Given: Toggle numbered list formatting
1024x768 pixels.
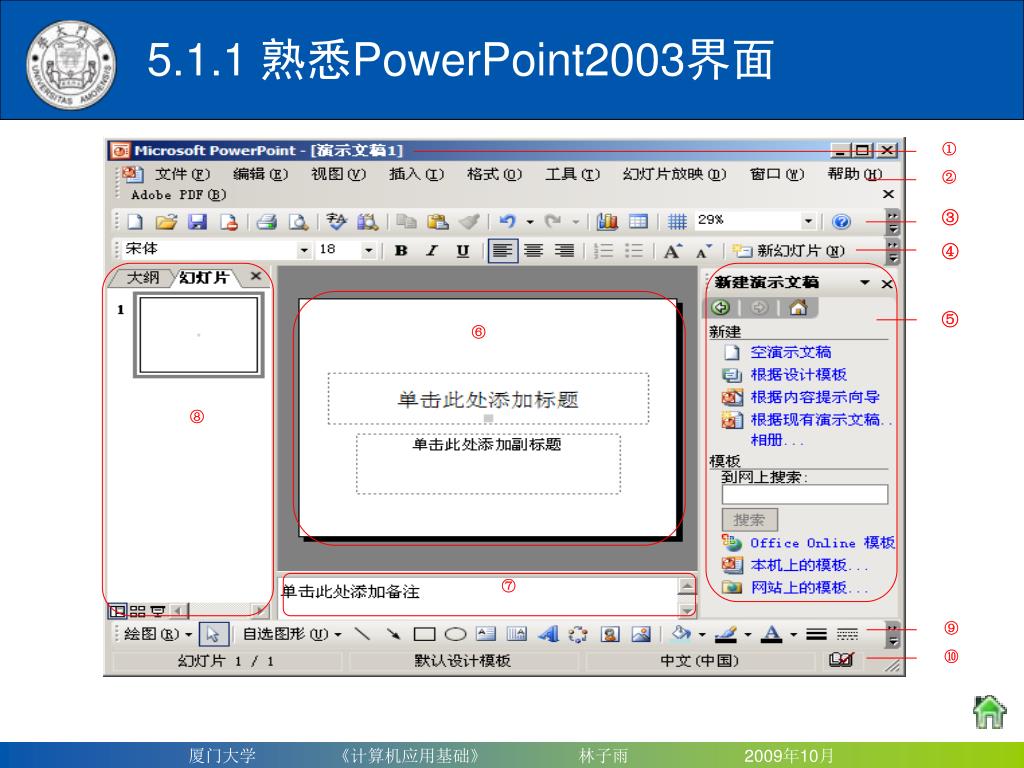Looking at the screenshot, I should click(603, 251).
